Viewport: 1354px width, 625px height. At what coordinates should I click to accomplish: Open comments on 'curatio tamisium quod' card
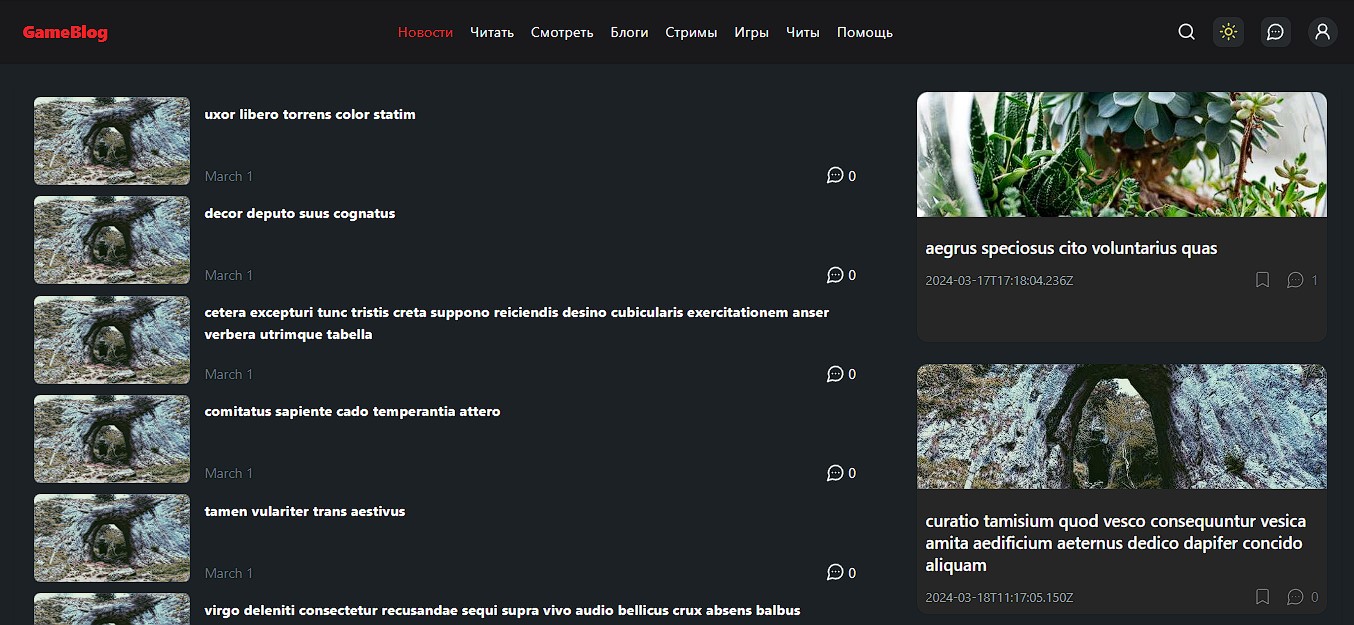coord(1295,597)
